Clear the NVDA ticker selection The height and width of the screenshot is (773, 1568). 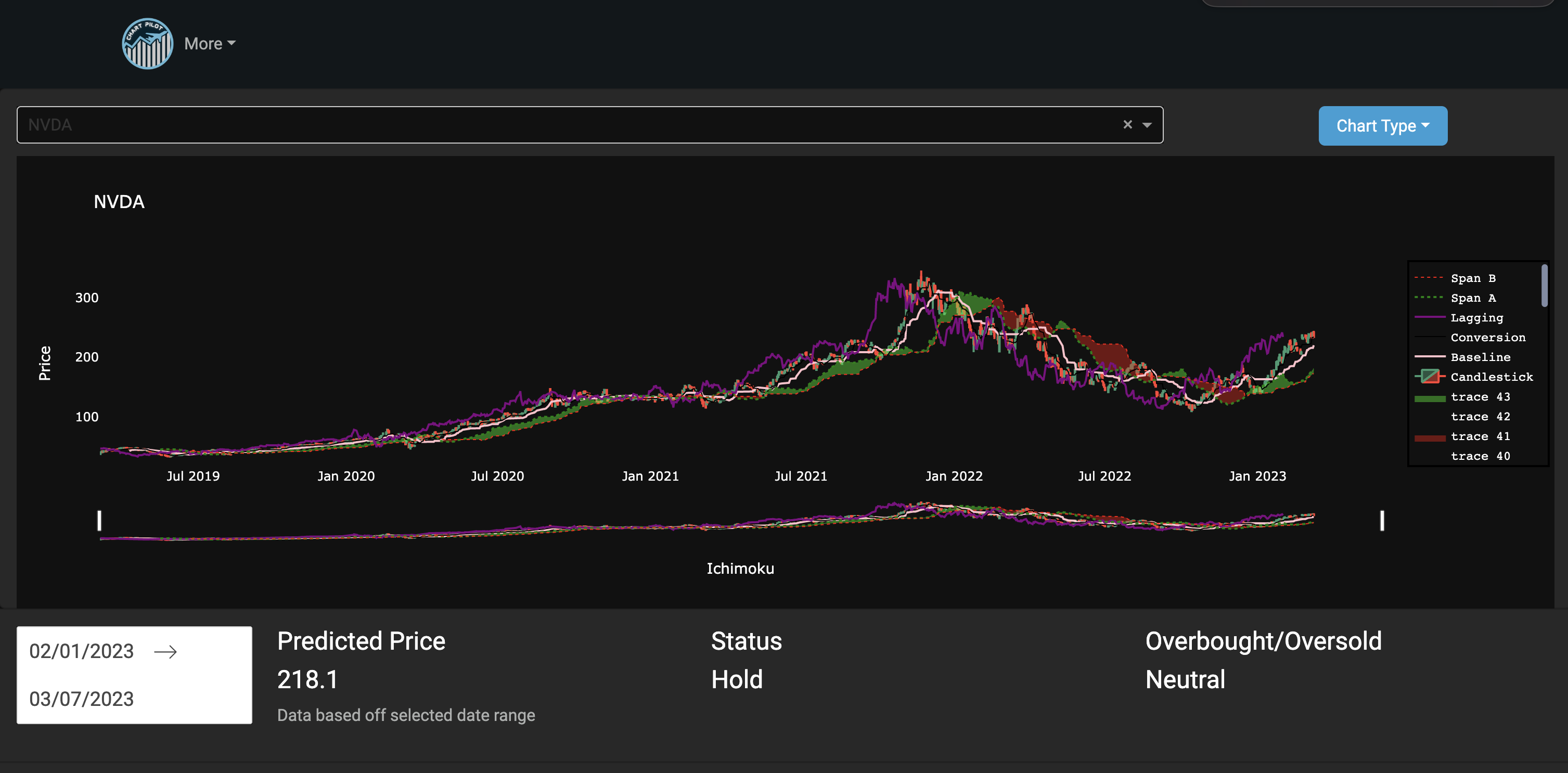click(x=1127, y=125)
